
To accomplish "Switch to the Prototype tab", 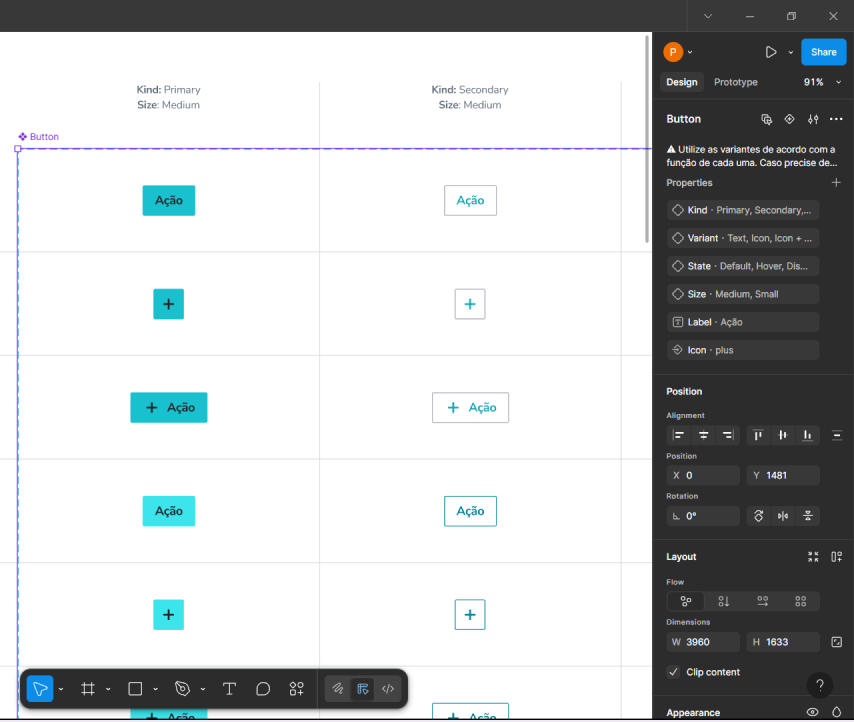I will pos(735,82).
